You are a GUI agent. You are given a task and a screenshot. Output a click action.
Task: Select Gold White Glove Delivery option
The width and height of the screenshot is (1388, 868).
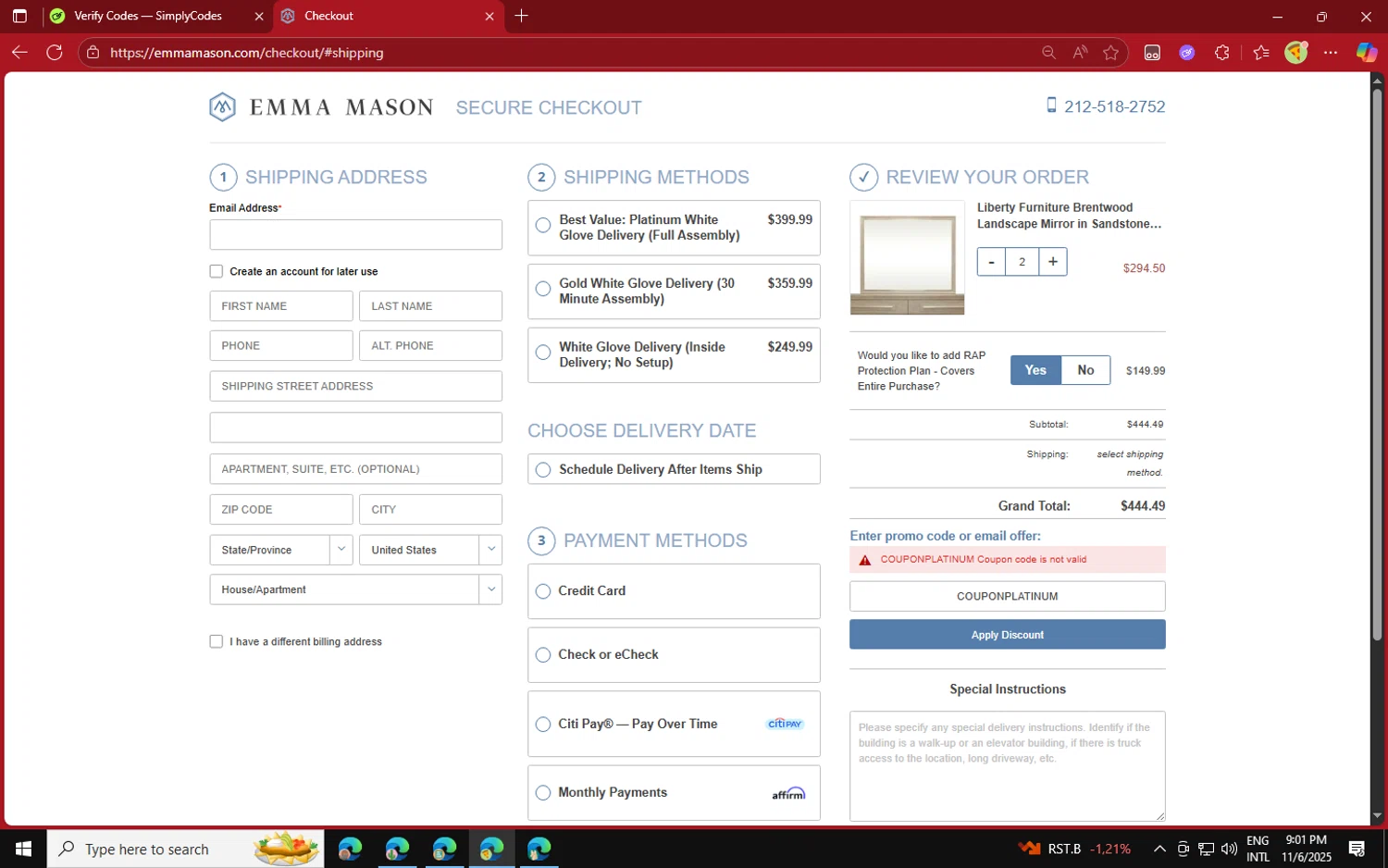543,289
